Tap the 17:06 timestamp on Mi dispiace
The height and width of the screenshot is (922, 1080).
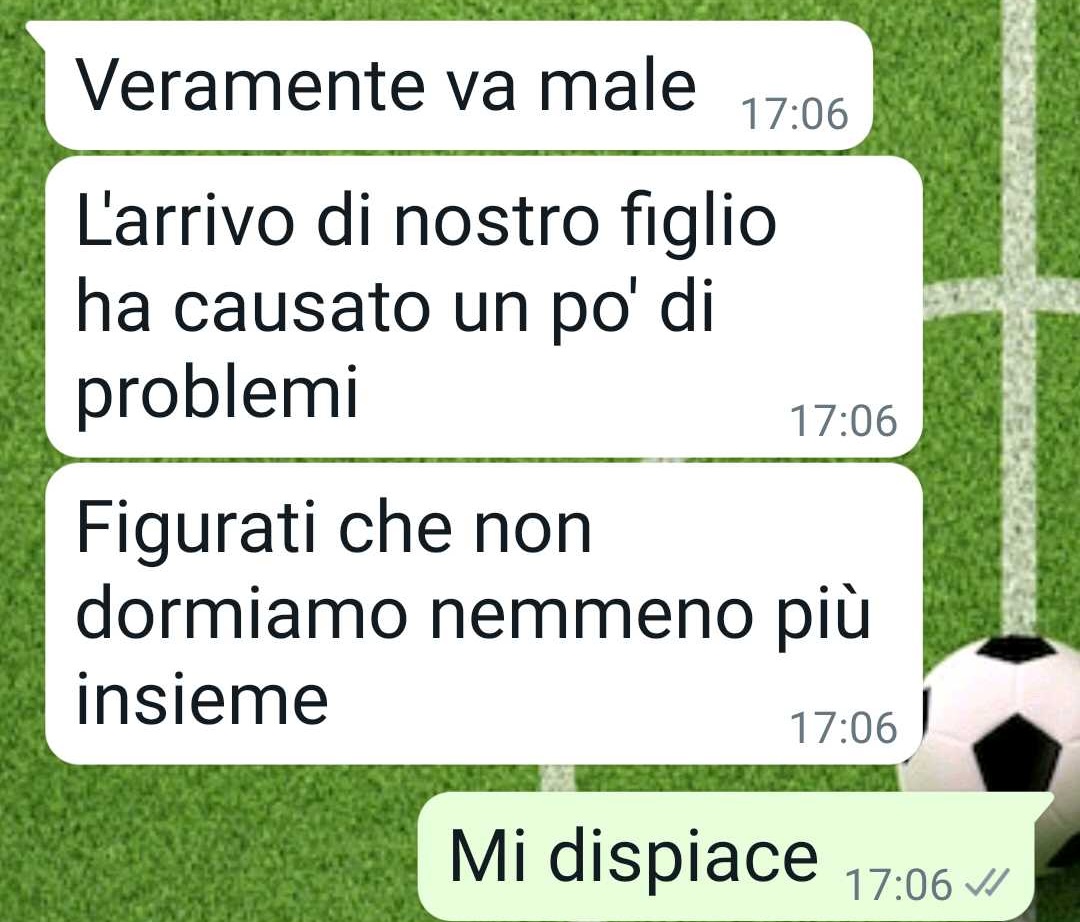pyautogui.click(x=898, y=884)
